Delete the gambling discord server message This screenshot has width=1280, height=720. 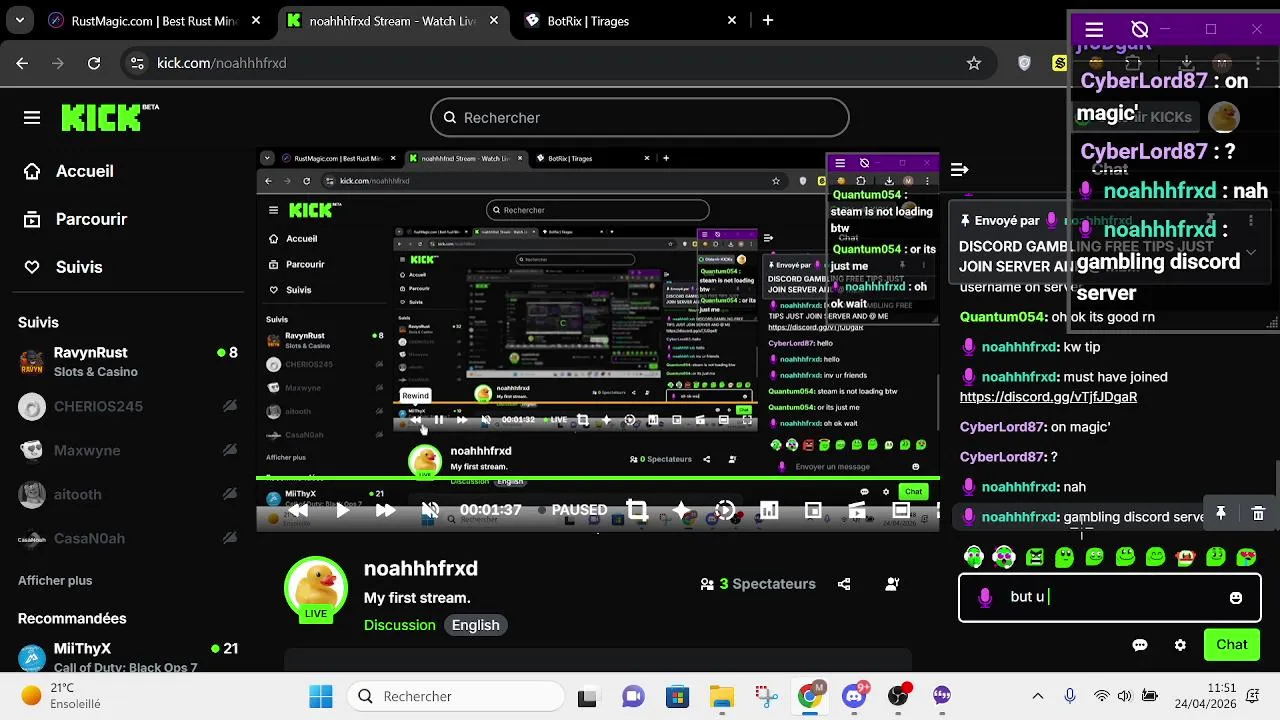(x=1258, y=513)
